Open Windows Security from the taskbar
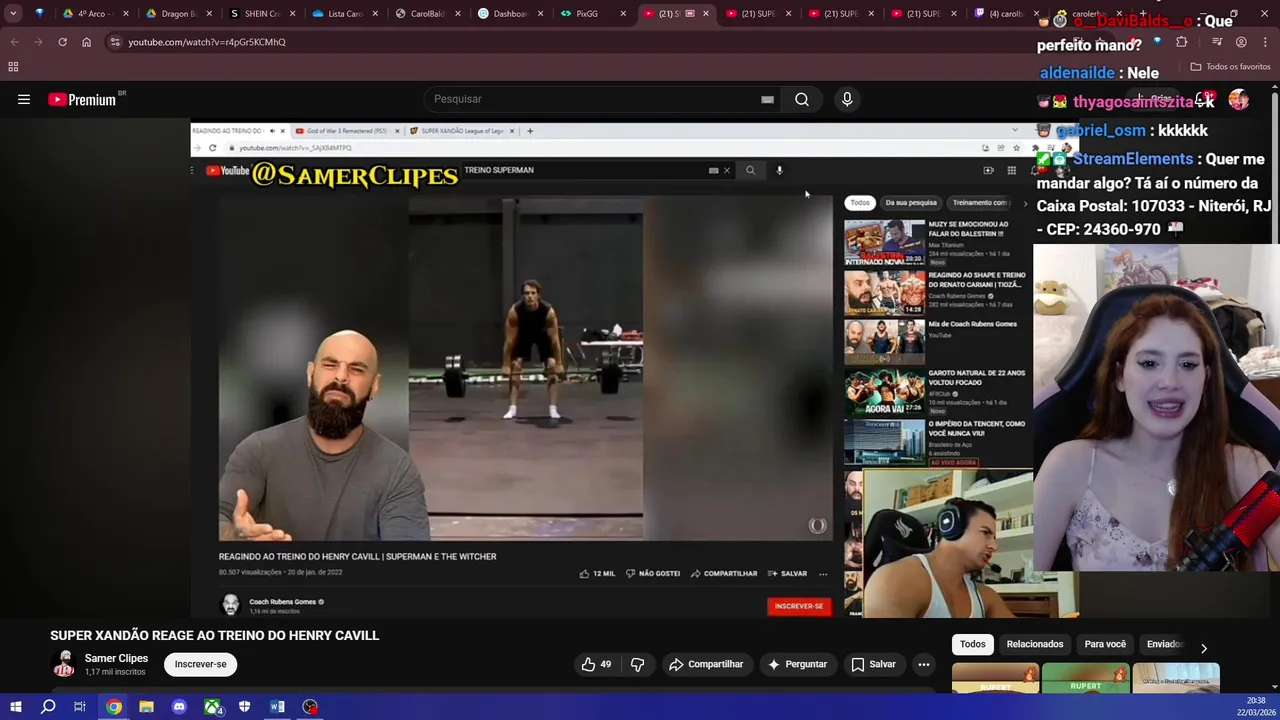The image size is (1280, 720). coord(244,707)
